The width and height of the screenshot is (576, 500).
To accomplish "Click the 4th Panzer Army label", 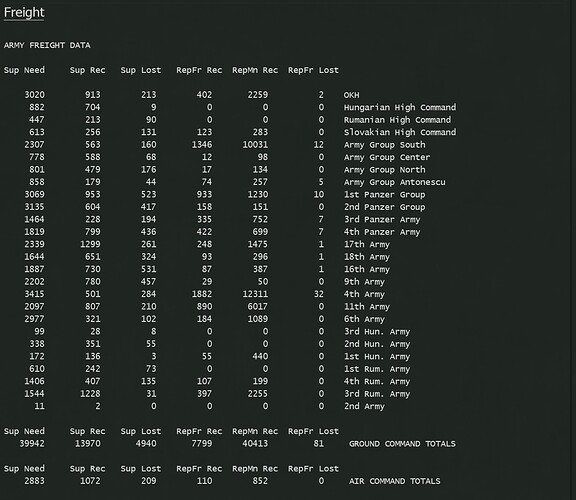I will coord(382,232).
